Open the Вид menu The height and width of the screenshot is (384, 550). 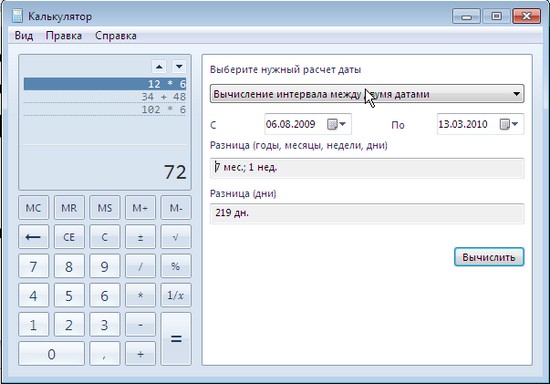pos(24,36)
